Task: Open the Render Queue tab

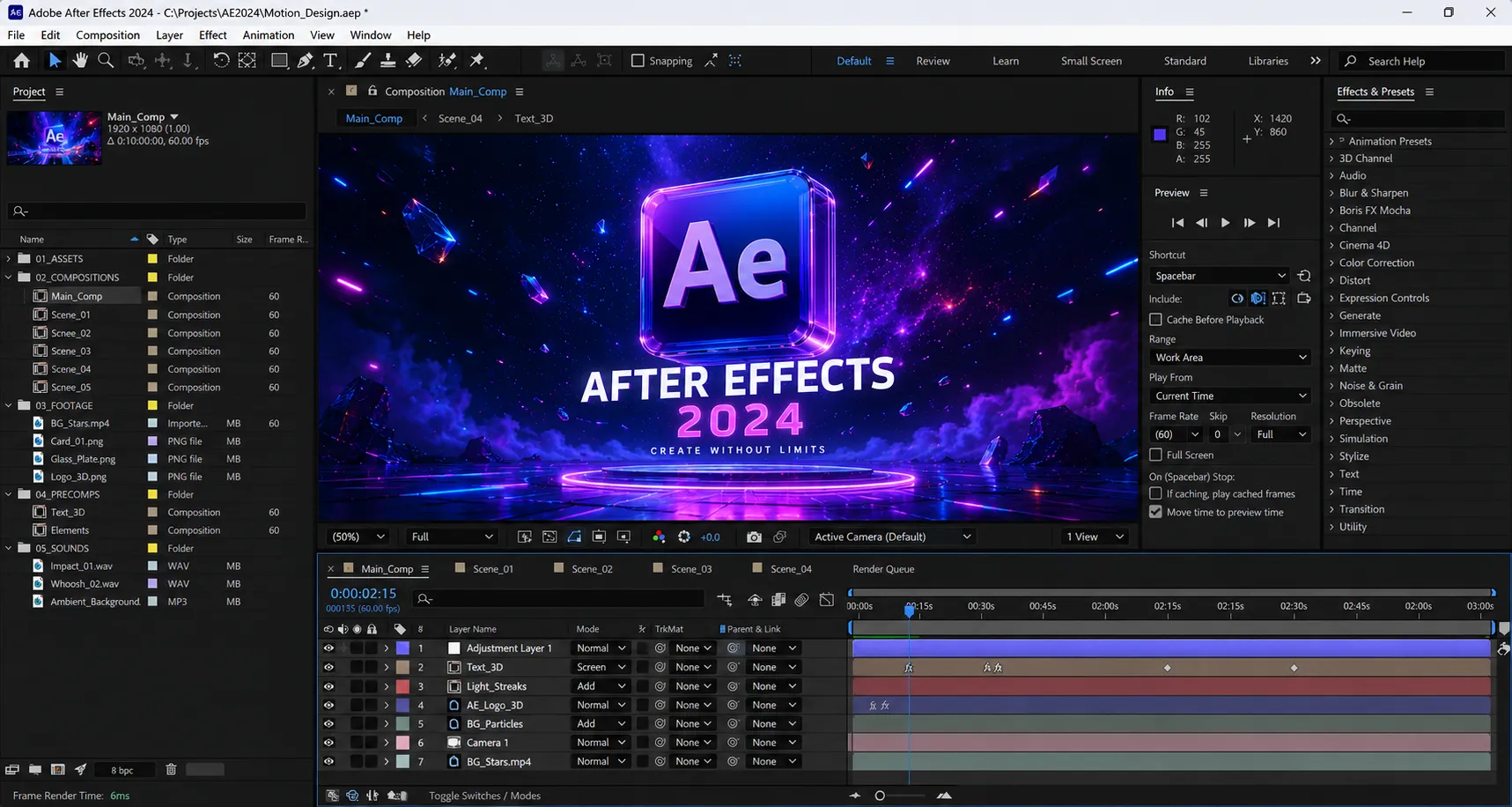Action: pyautogui.click(x=883, y=569)
